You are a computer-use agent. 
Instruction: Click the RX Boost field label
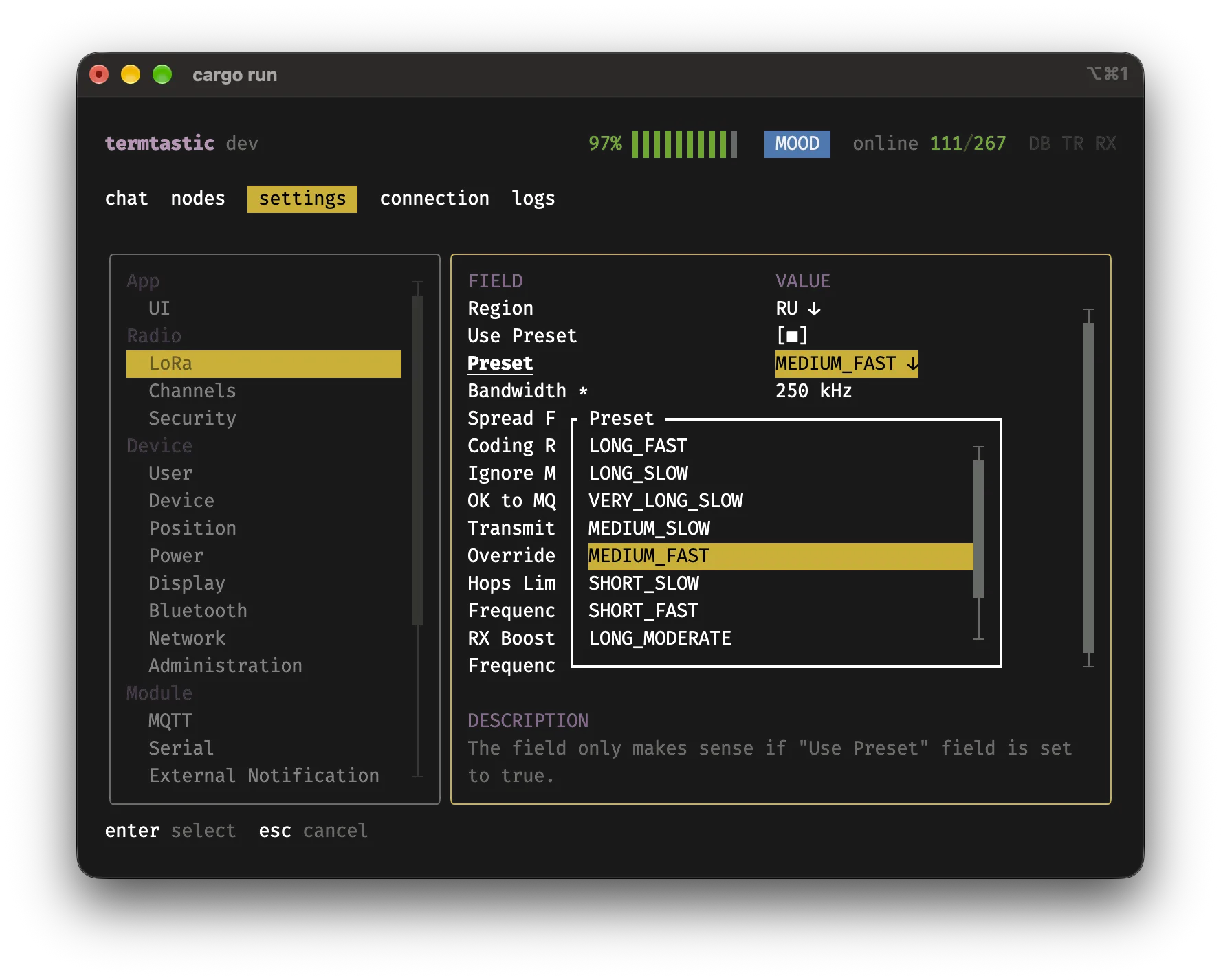click(x=511, y=638)
